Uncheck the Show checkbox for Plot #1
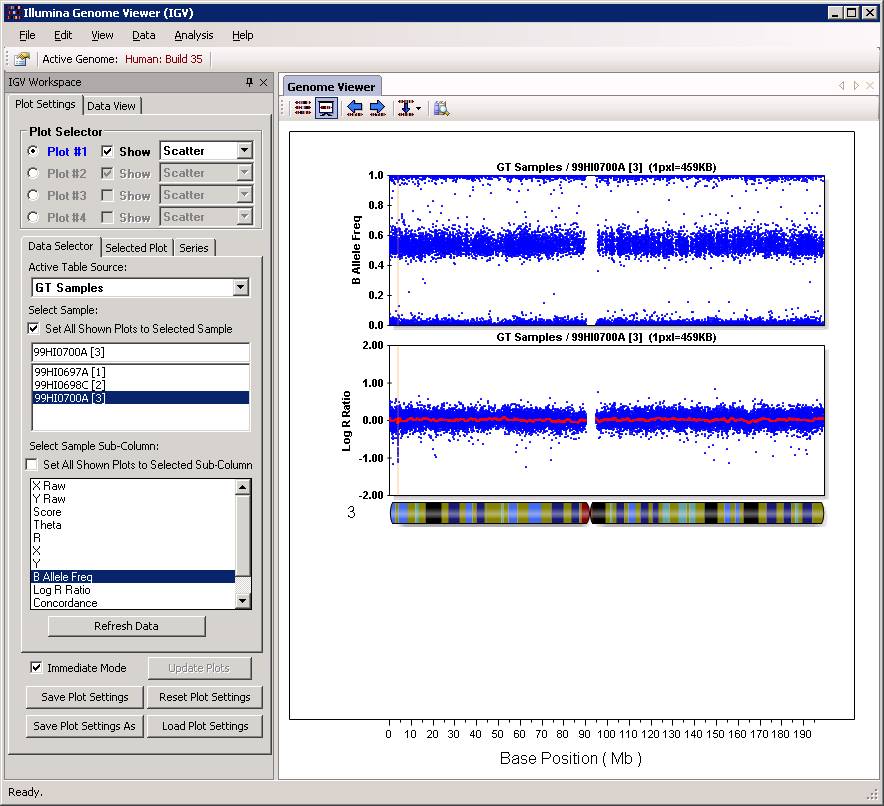Screen dimensions: 884x806 coord(107,151)
